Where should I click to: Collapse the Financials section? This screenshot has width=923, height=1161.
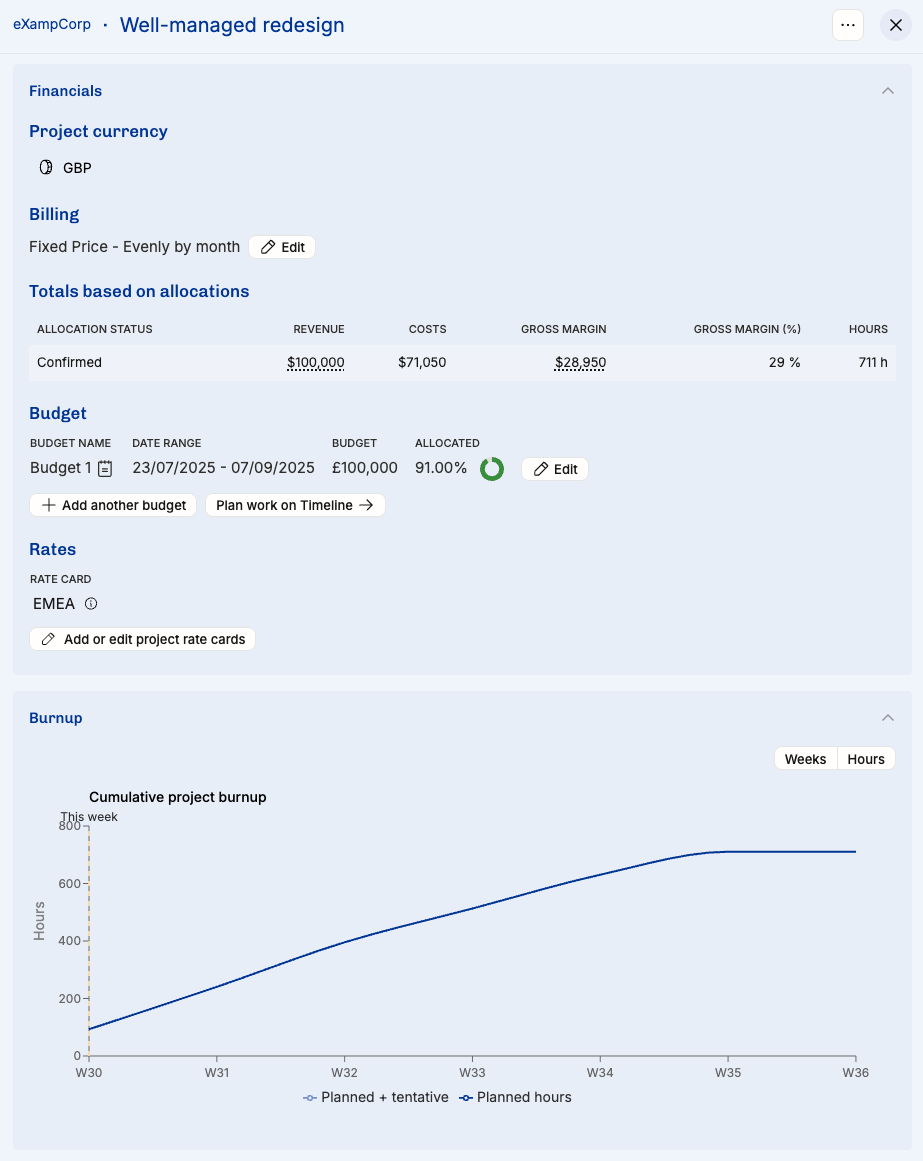pyautogui.click(x=887, y=91)
